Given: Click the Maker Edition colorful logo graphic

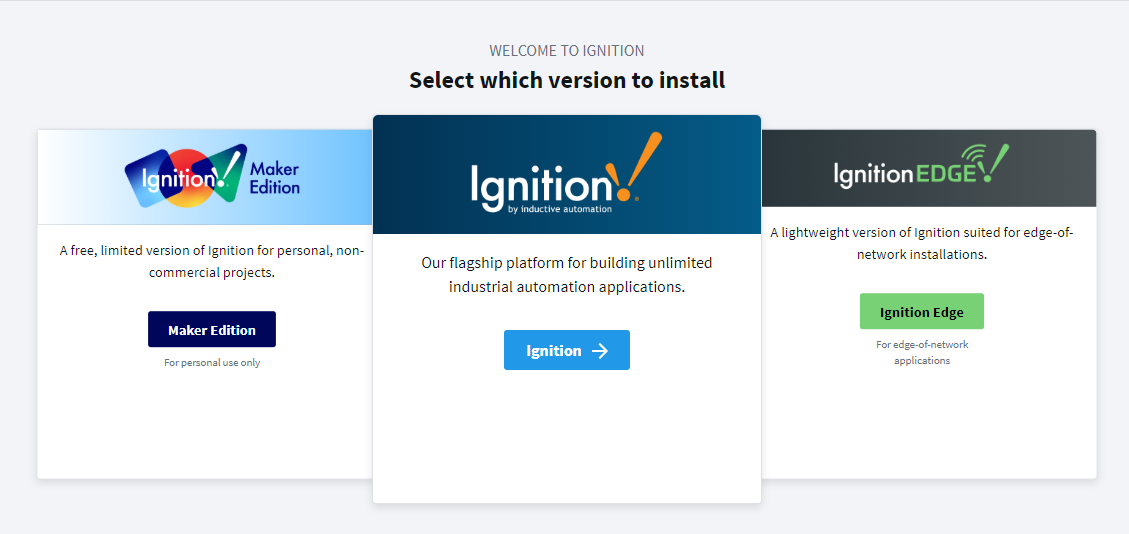Looking at the screenshot, I should click(185, 177).
